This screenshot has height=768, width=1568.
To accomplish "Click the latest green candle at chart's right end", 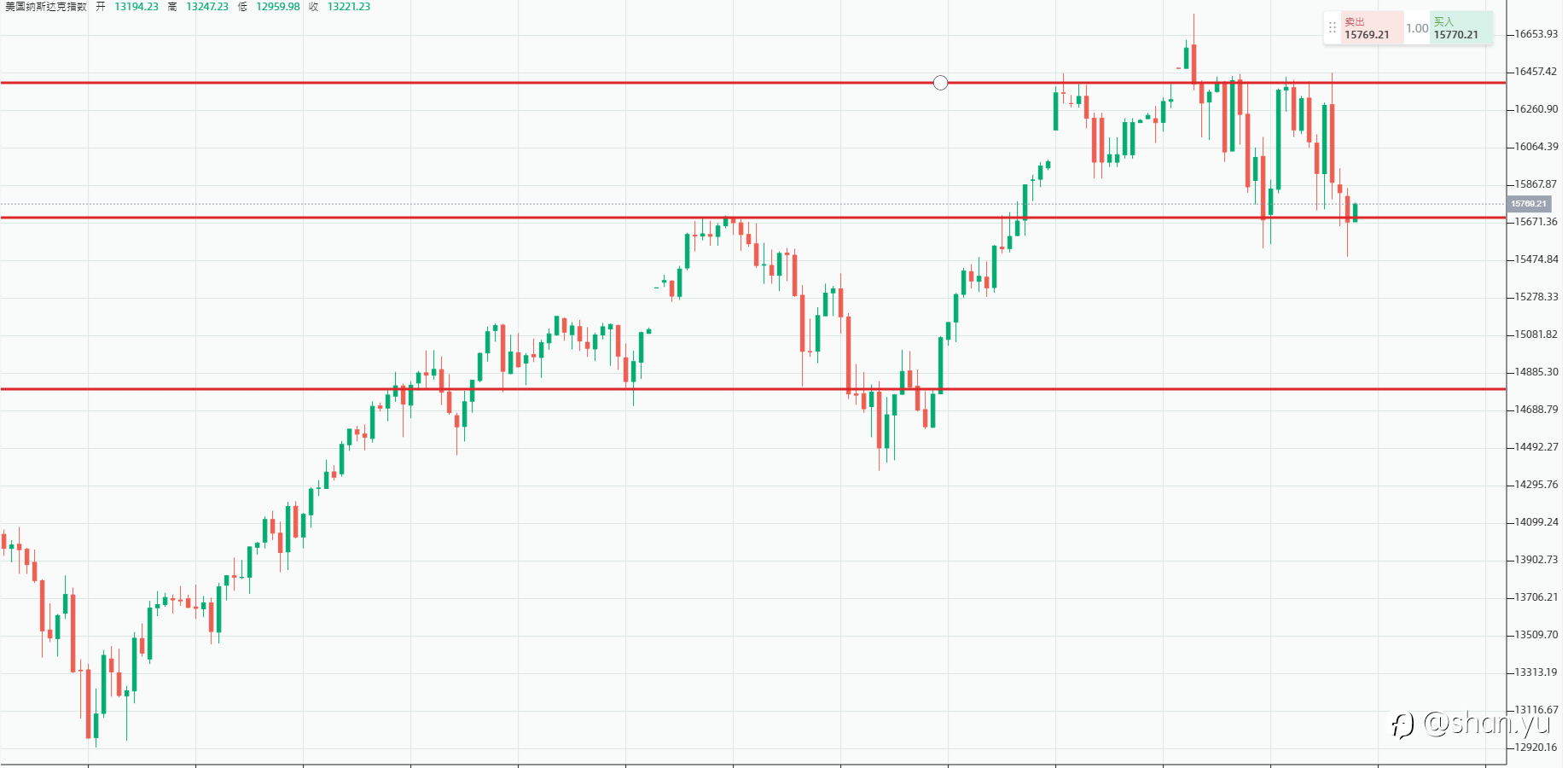I will tap(1355, 212).
